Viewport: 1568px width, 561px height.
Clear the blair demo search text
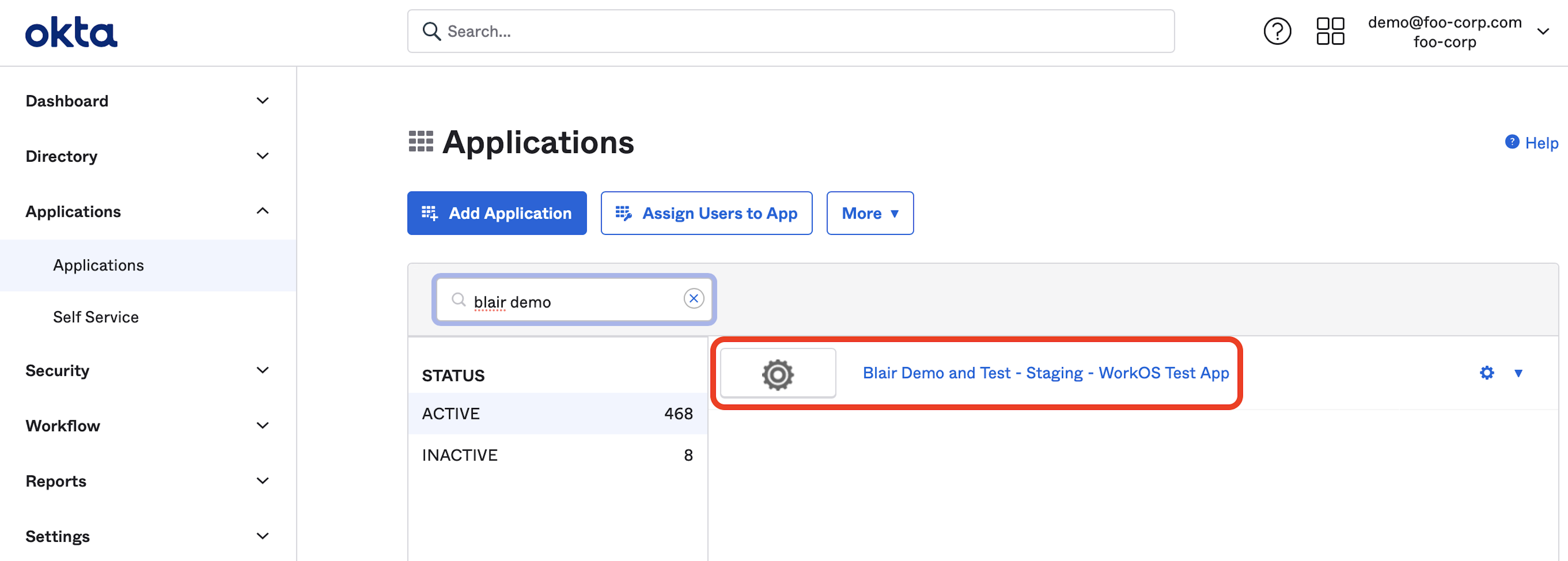(x=693, y=299)
